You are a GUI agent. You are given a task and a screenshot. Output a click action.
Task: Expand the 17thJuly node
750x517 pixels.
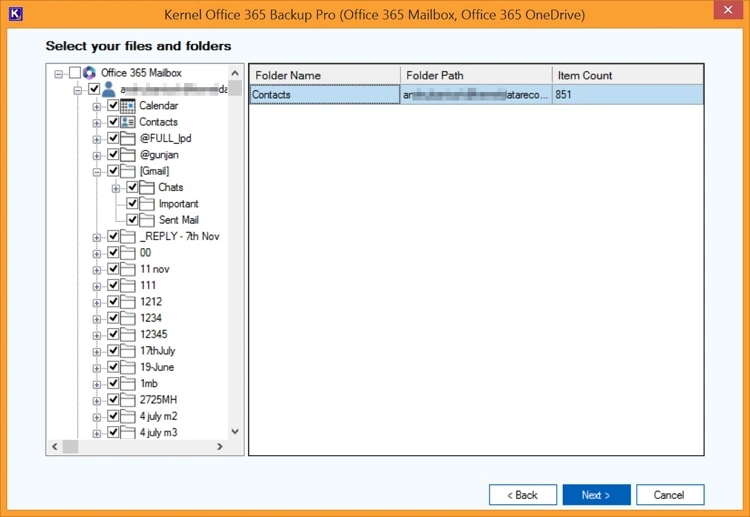click(97, 352)
